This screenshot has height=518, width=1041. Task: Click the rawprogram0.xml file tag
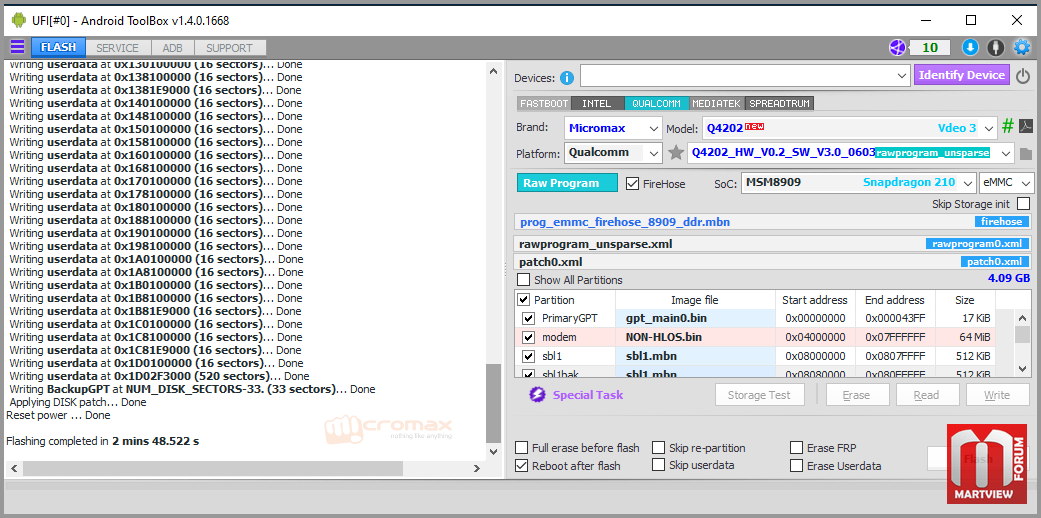coord(978,244)
